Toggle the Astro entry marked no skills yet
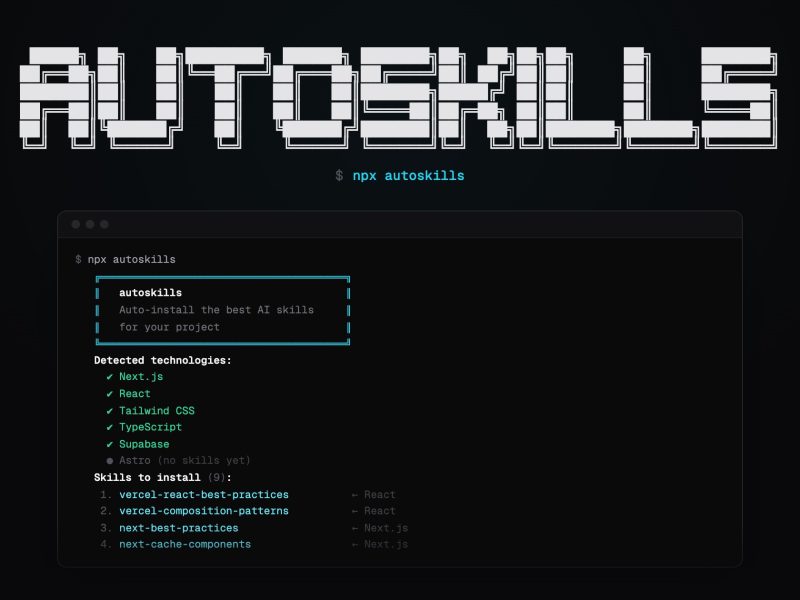The image size is (800, 600). point(182,461)
